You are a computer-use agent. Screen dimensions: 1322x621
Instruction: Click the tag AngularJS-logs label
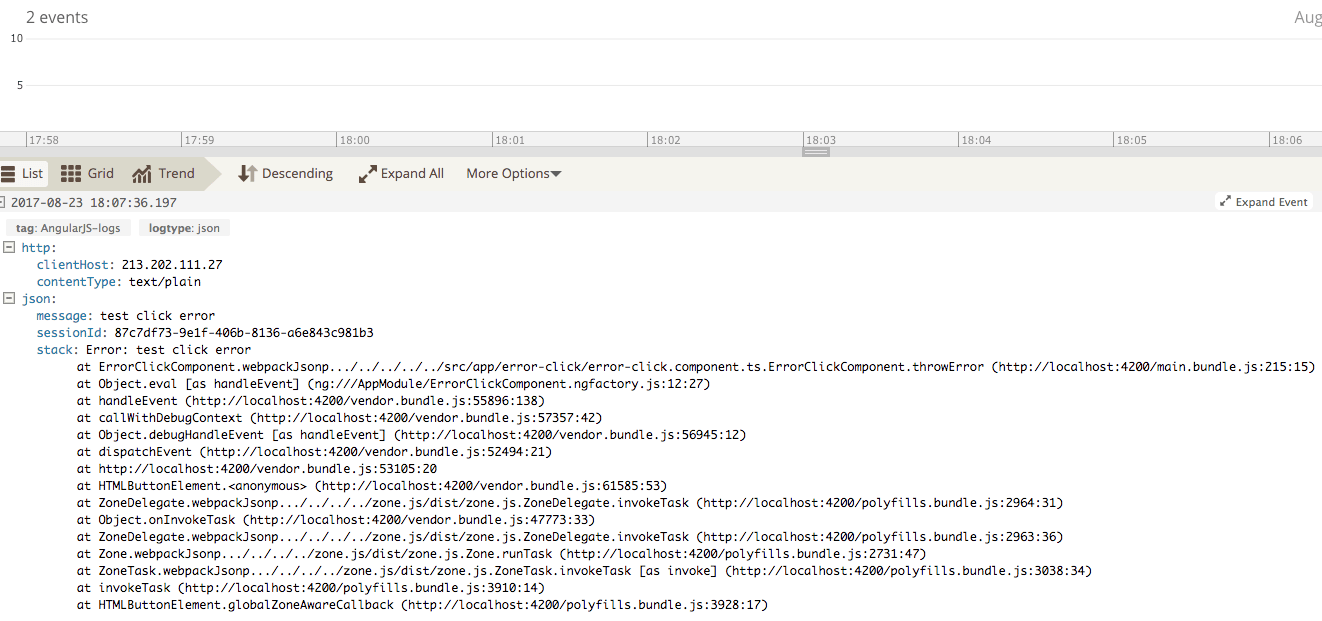tap(68, 228)
